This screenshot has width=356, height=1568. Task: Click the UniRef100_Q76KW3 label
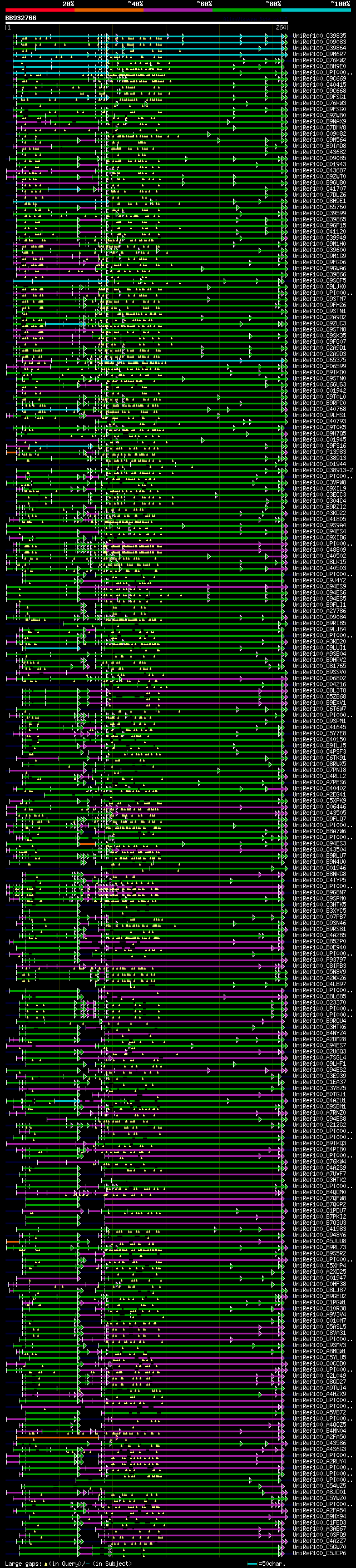point(319,103)
